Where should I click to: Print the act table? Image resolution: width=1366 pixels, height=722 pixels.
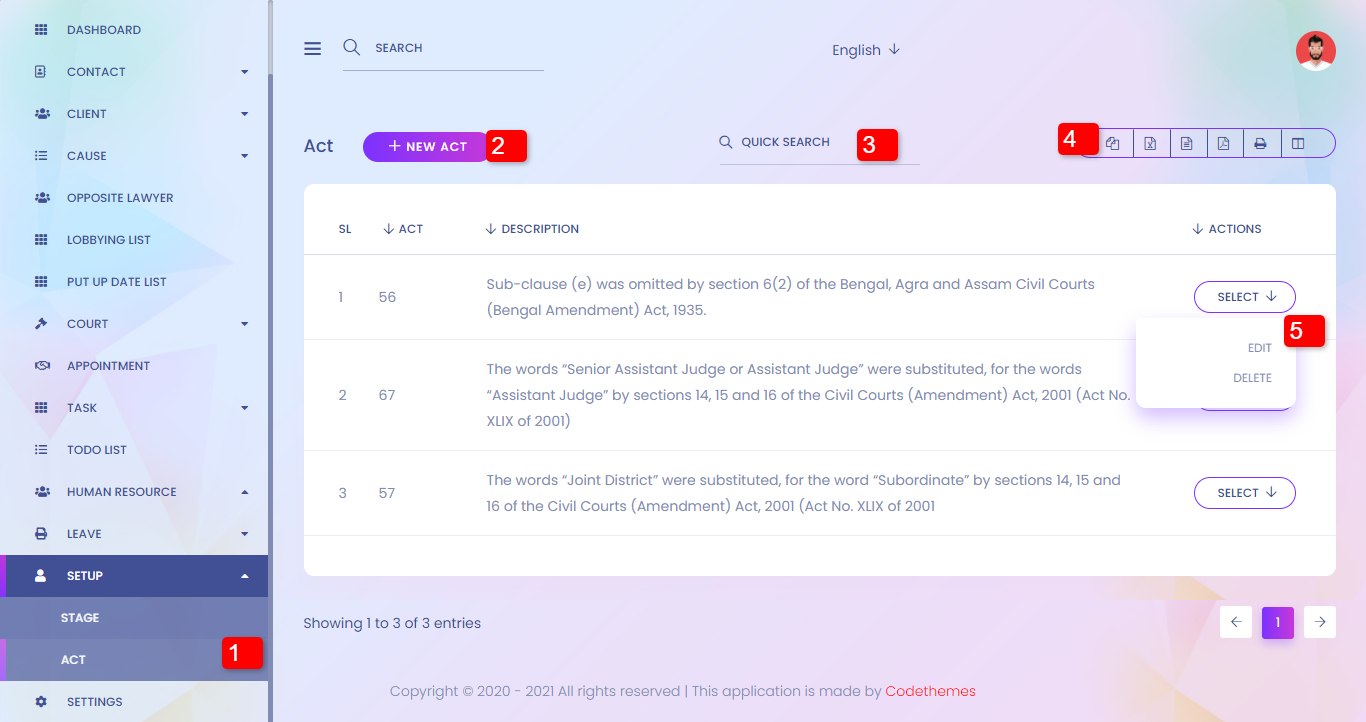point(1260,144)
